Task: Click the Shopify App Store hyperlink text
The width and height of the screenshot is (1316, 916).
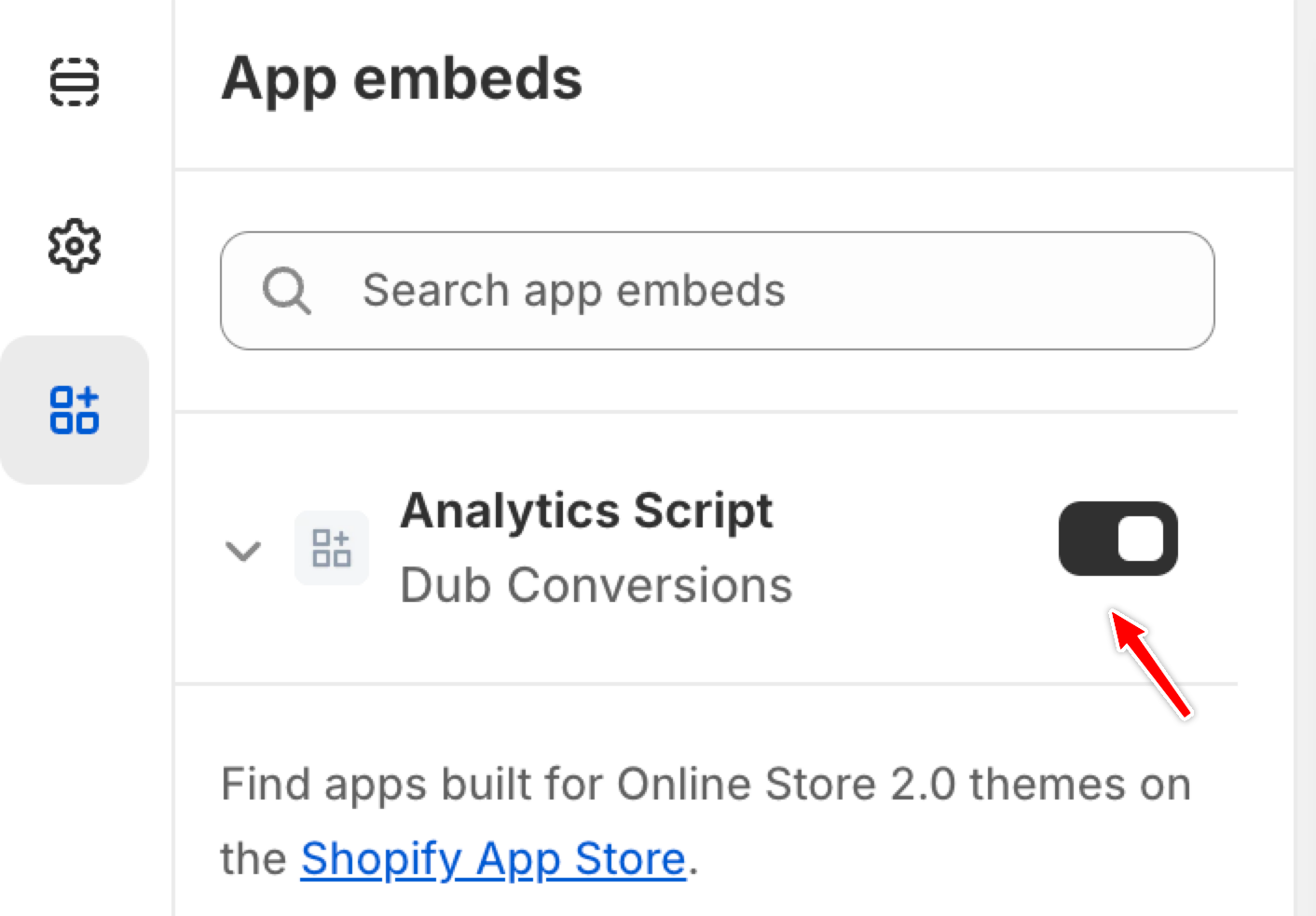Action: tap(492, 858)
